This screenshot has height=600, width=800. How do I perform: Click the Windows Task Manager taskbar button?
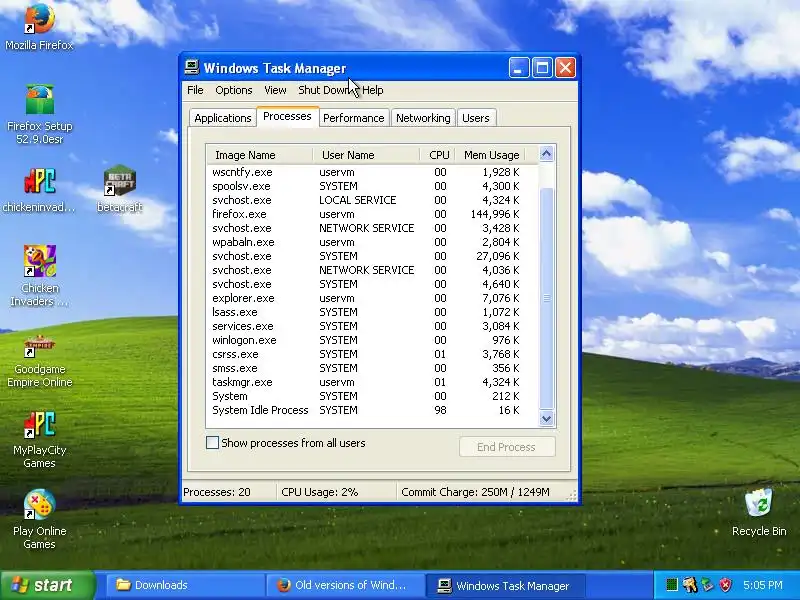[x=505, y=585]
